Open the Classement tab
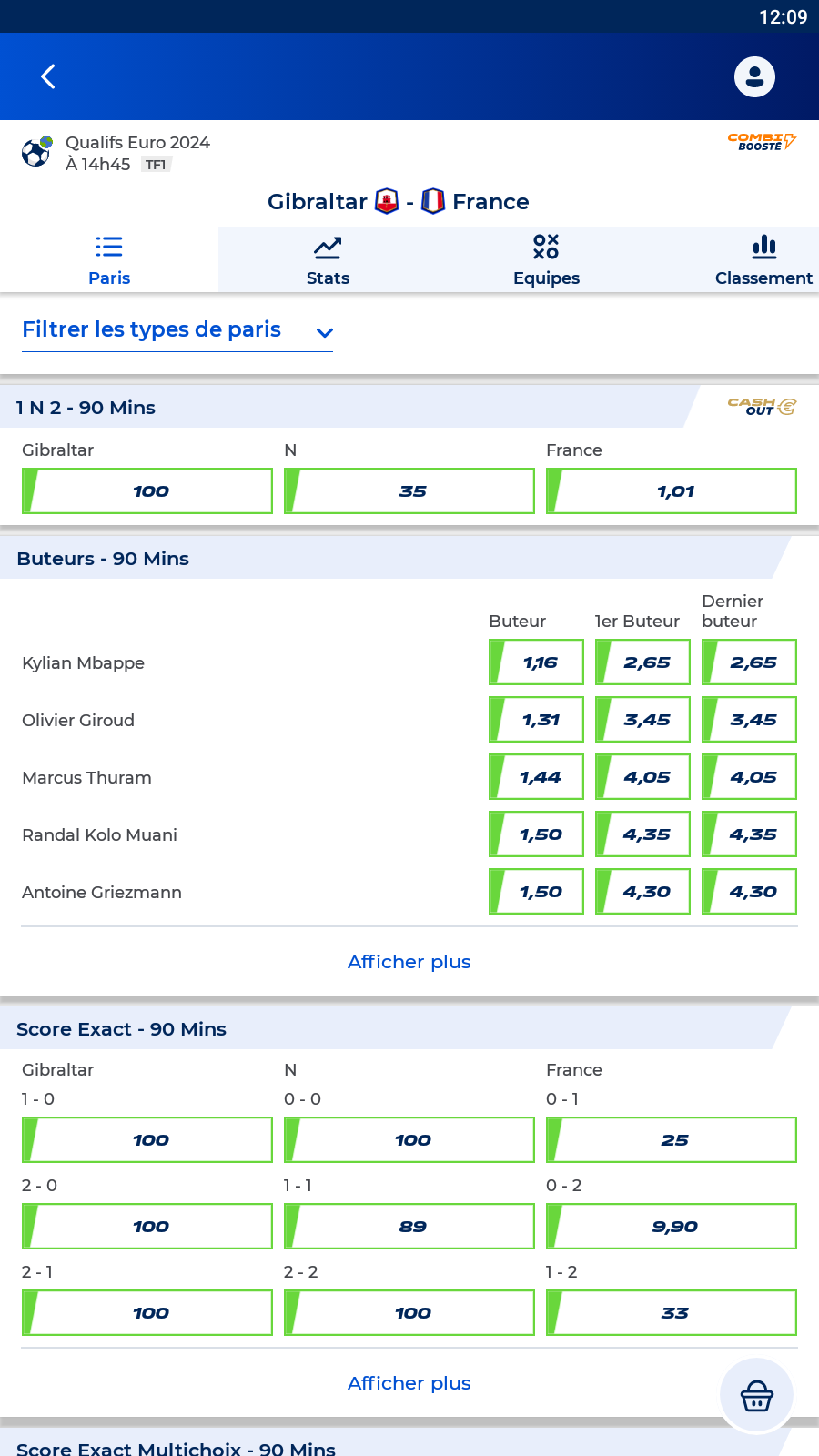Image resolution: width=819 pixels, height=1456 pixels. (x=763, y=260)
